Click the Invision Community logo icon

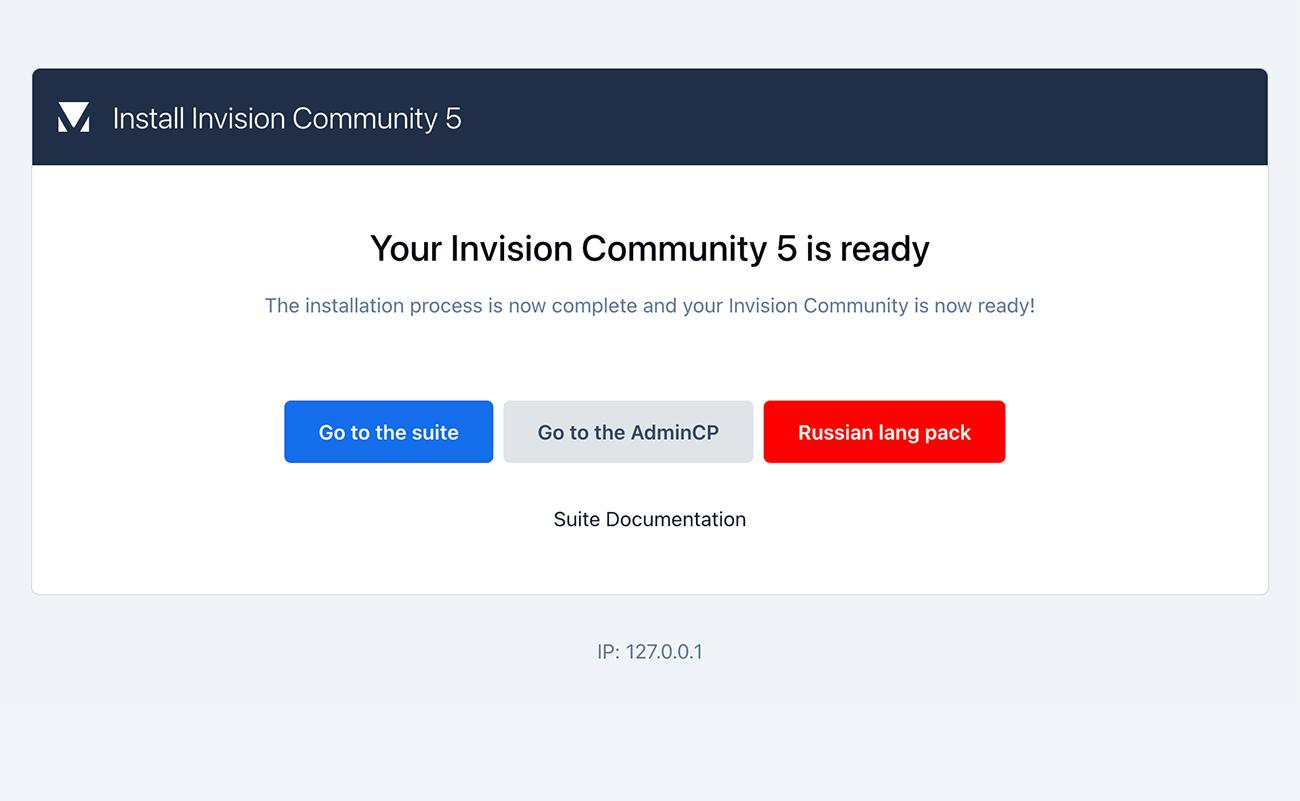click(74, 117)
